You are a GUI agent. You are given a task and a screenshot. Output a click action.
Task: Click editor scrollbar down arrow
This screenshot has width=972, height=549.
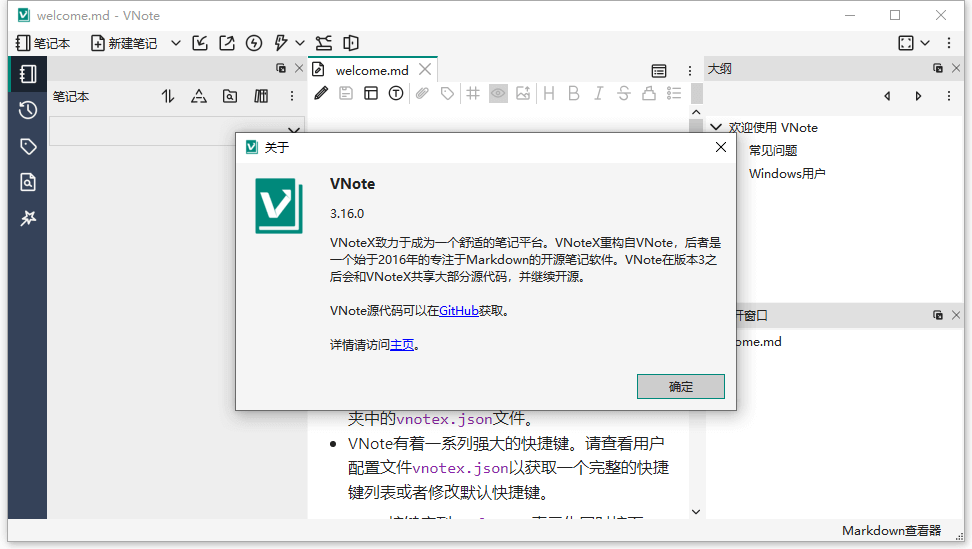point(696,512)
